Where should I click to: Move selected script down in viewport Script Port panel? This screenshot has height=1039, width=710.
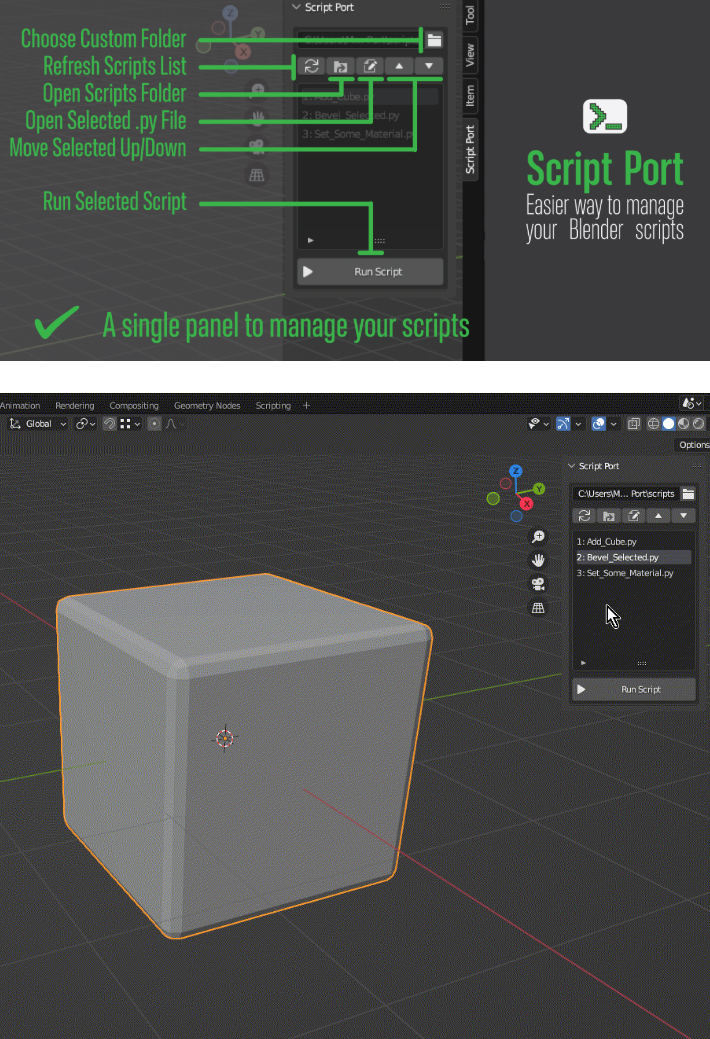tap(683, 516)
